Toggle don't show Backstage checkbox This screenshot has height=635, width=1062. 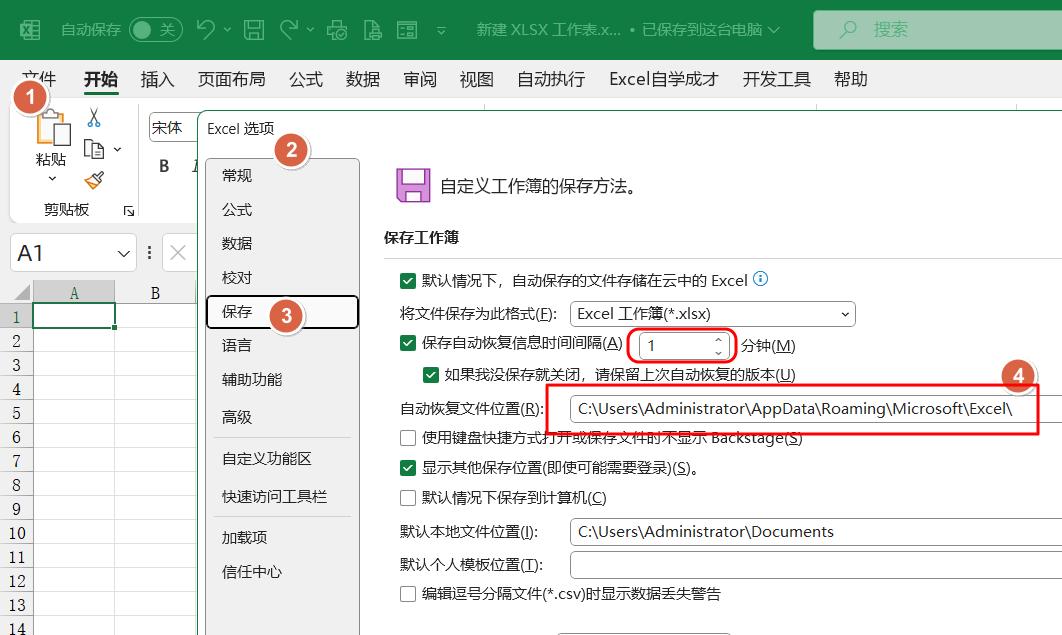pyautogui.click(x=408, y=438)
